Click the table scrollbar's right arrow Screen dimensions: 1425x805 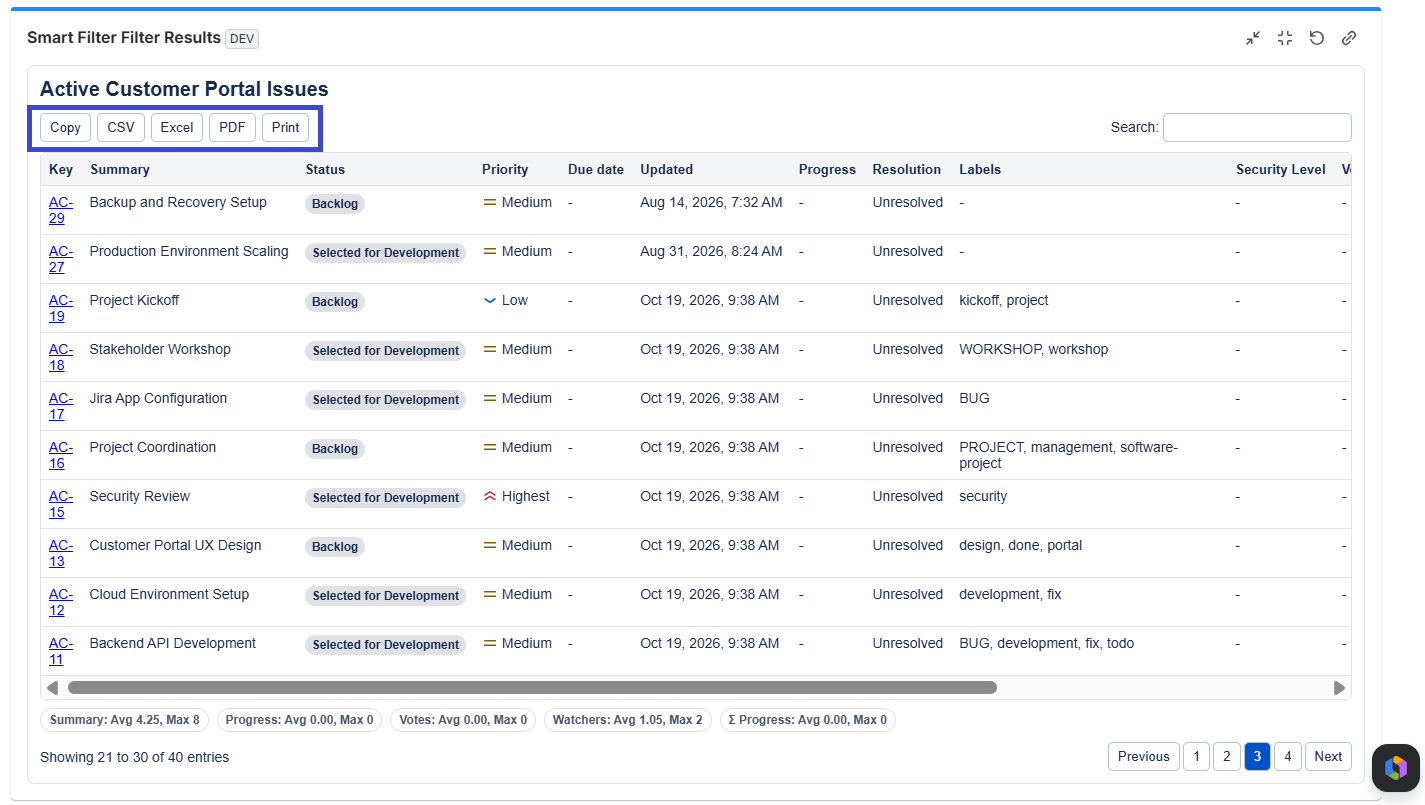1339,688
